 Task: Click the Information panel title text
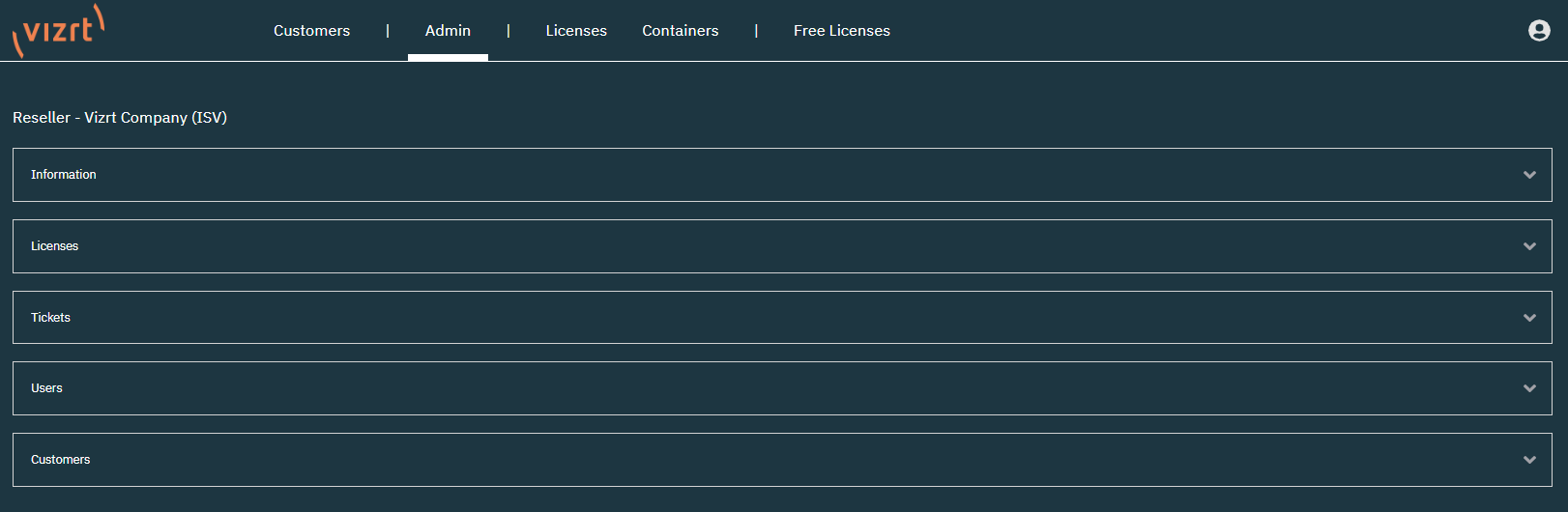pyautogui.click(x=64, y=175)
